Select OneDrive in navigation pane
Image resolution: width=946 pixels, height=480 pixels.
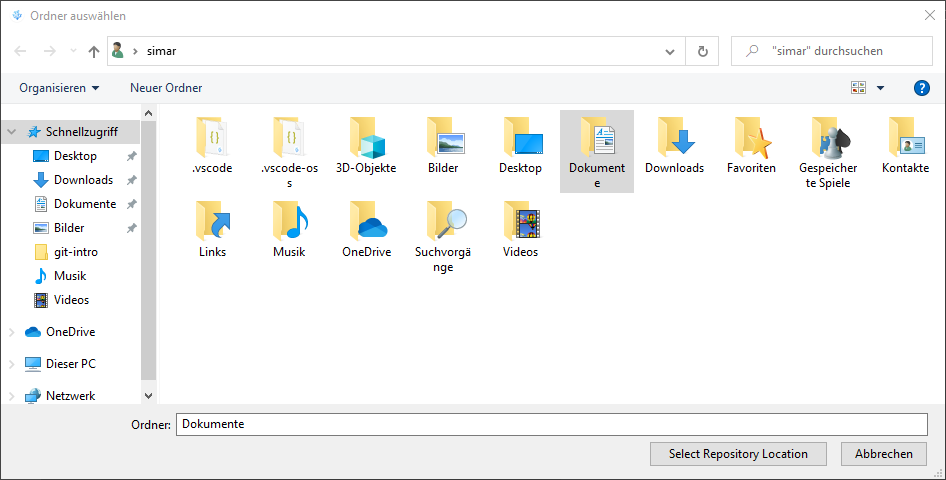(x=70, y=332)
